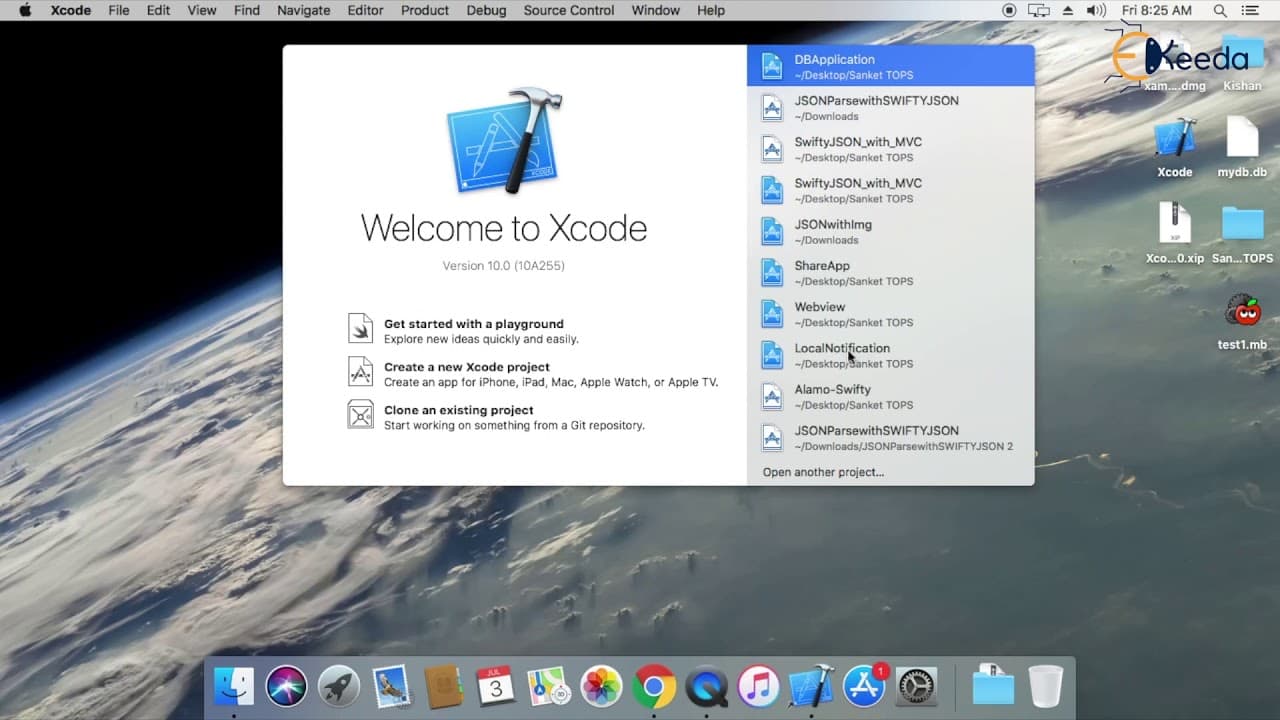Image resolution: width=1280 pixels, height=720 pixels.
Task: Open the Help menu
Action: (711, 10)
